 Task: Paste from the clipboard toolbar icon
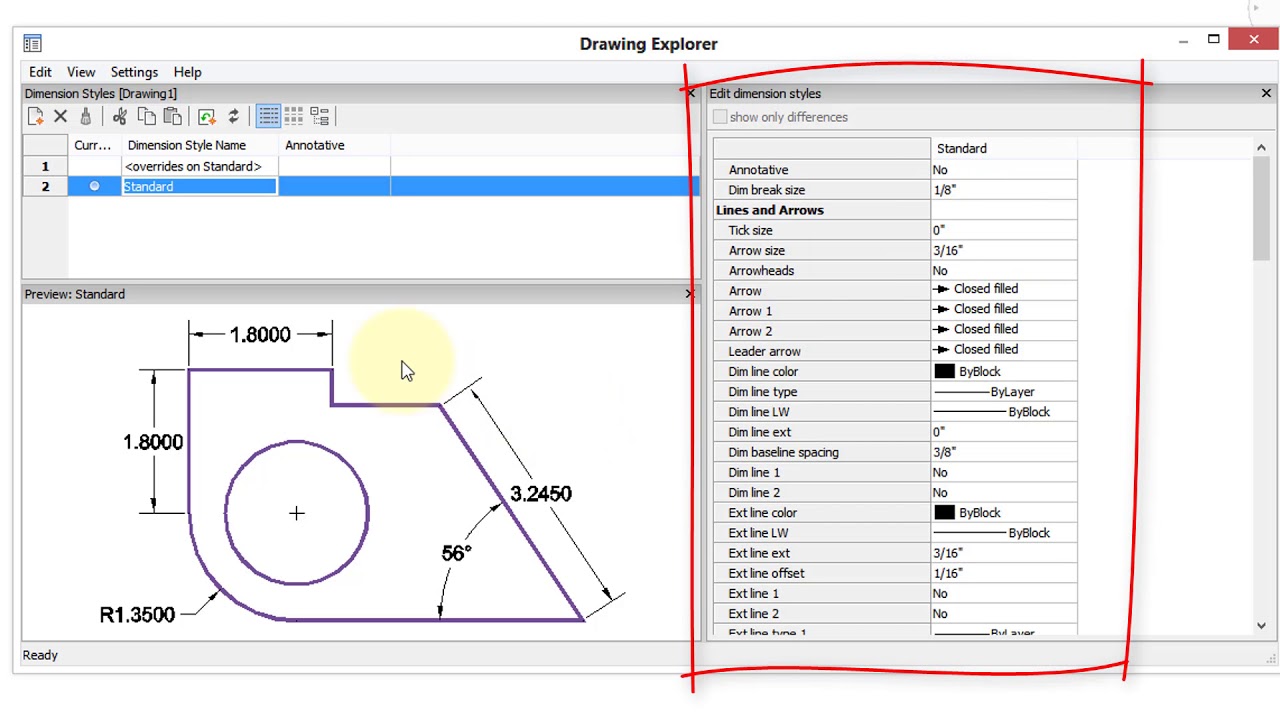tap(172, 117)
